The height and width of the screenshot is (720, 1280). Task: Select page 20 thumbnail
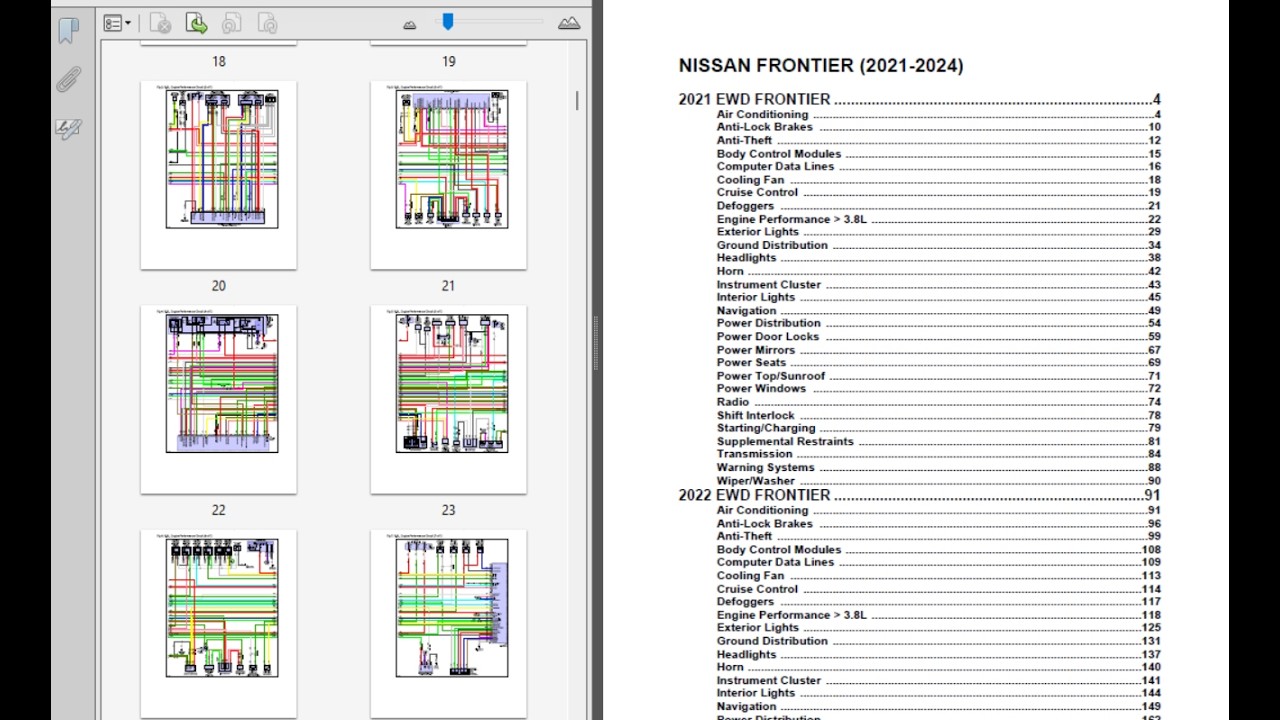click(218, 174)
